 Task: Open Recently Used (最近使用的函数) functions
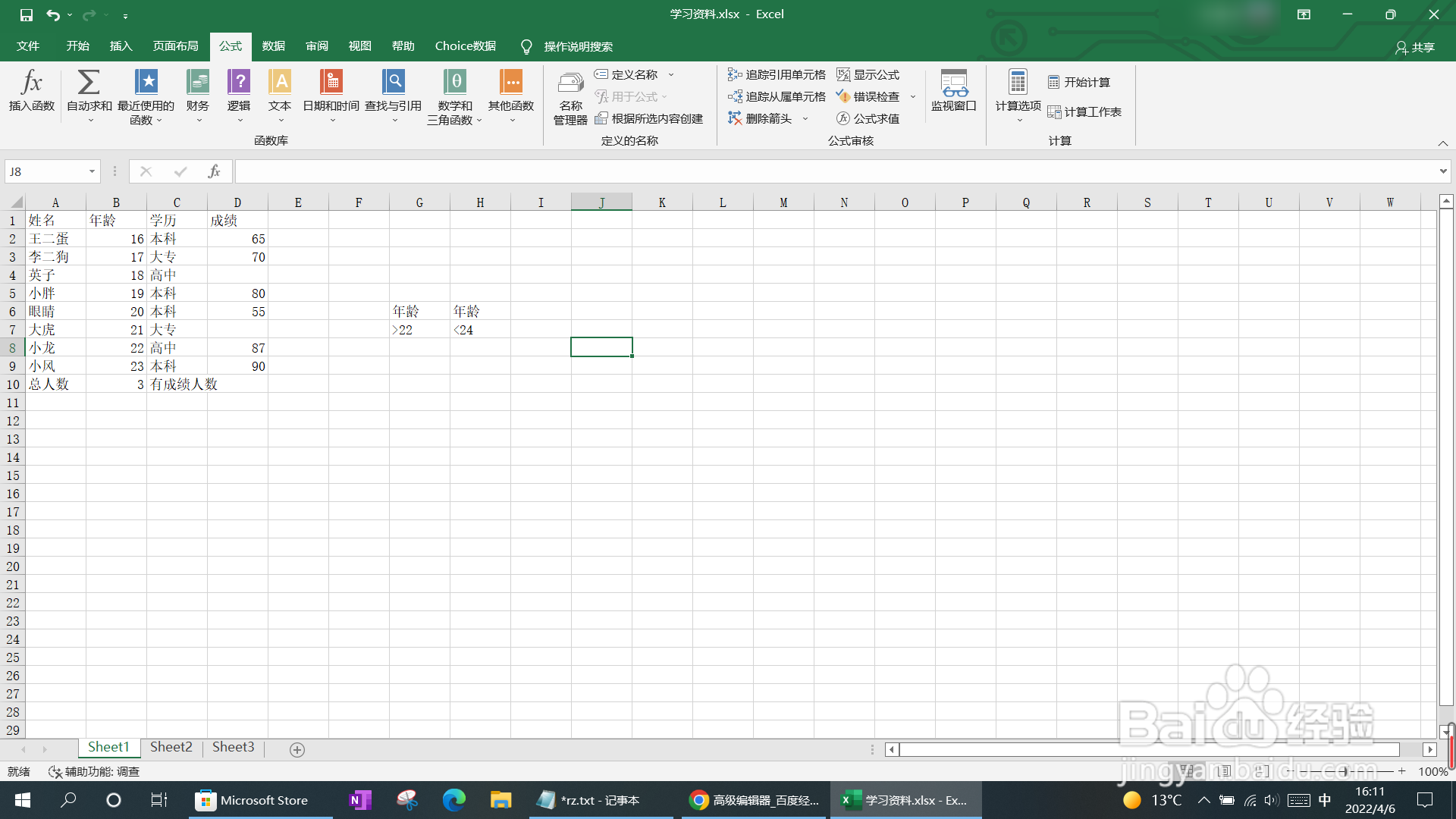[x=146, y=97]
